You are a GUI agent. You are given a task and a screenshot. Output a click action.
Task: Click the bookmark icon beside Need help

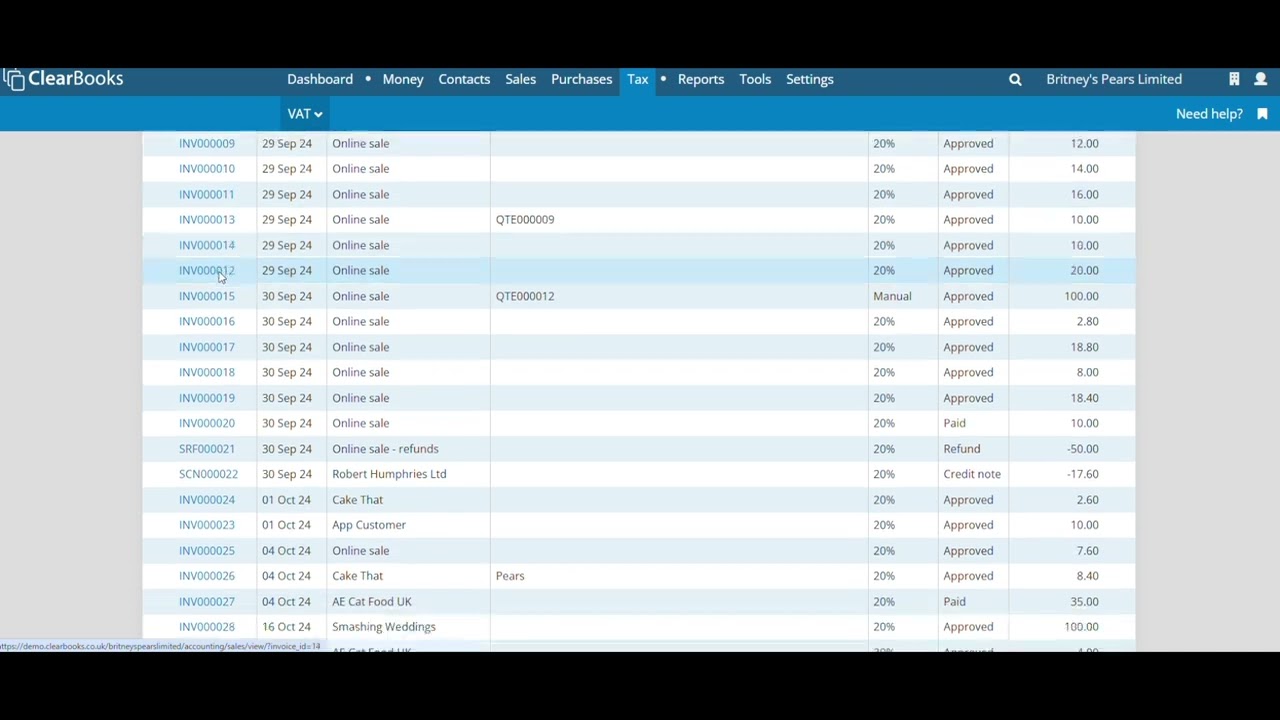[1262, 114]
